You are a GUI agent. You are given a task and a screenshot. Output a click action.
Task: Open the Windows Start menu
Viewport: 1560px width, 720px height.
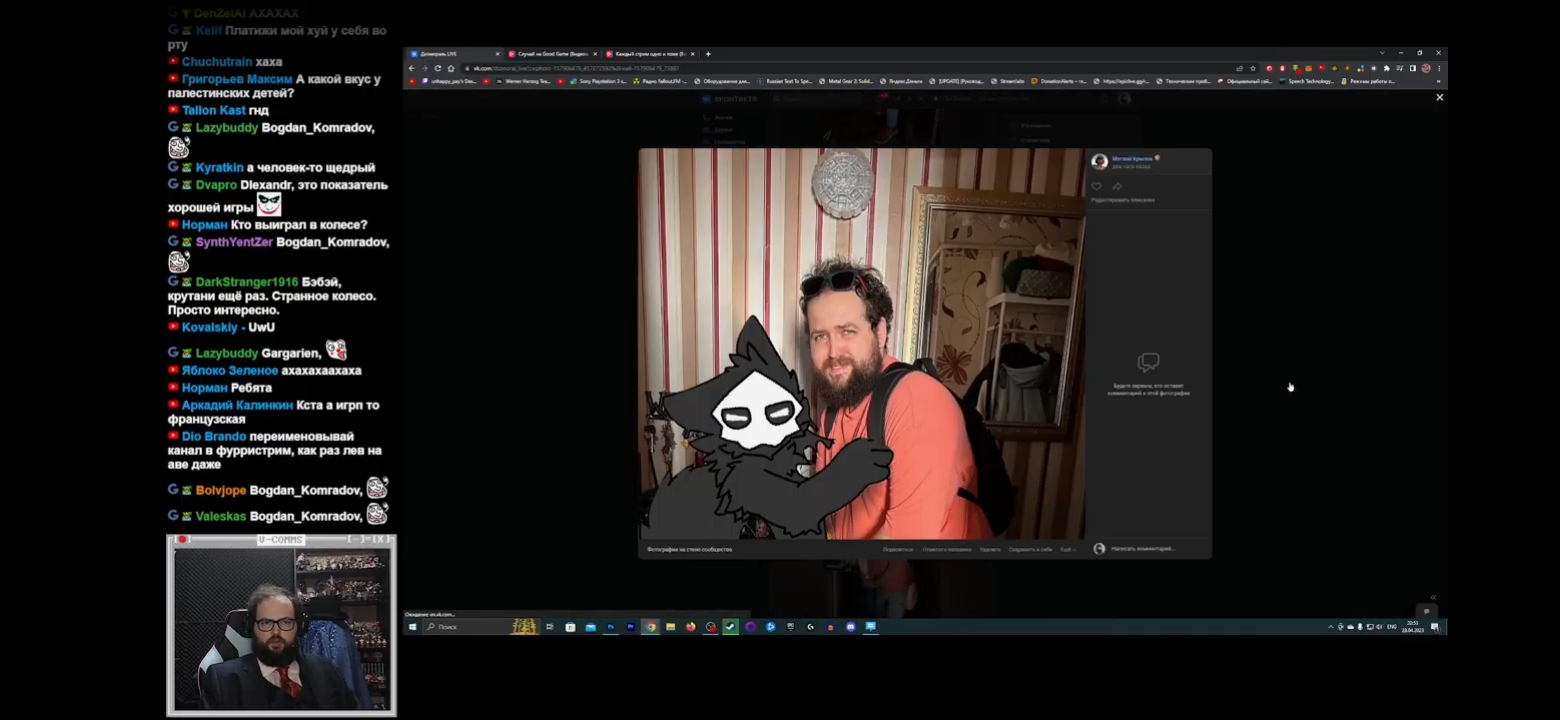tap(412, 627)
